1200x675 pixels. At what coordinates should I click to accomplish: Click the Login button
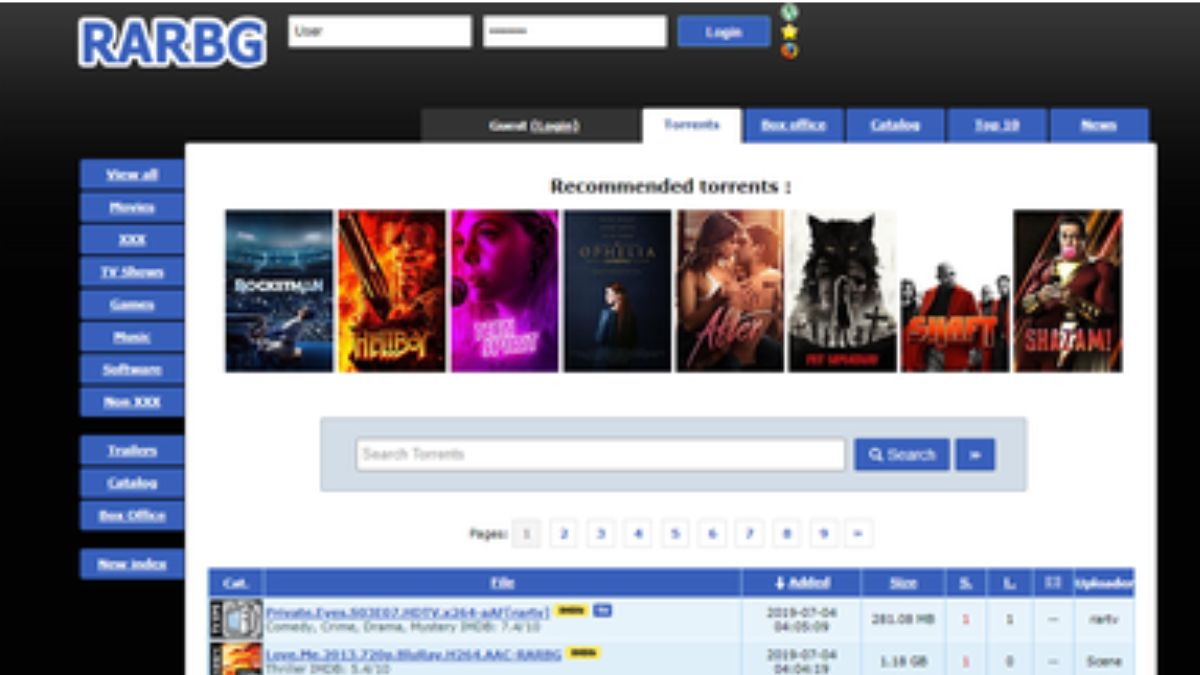click(724, 31)
